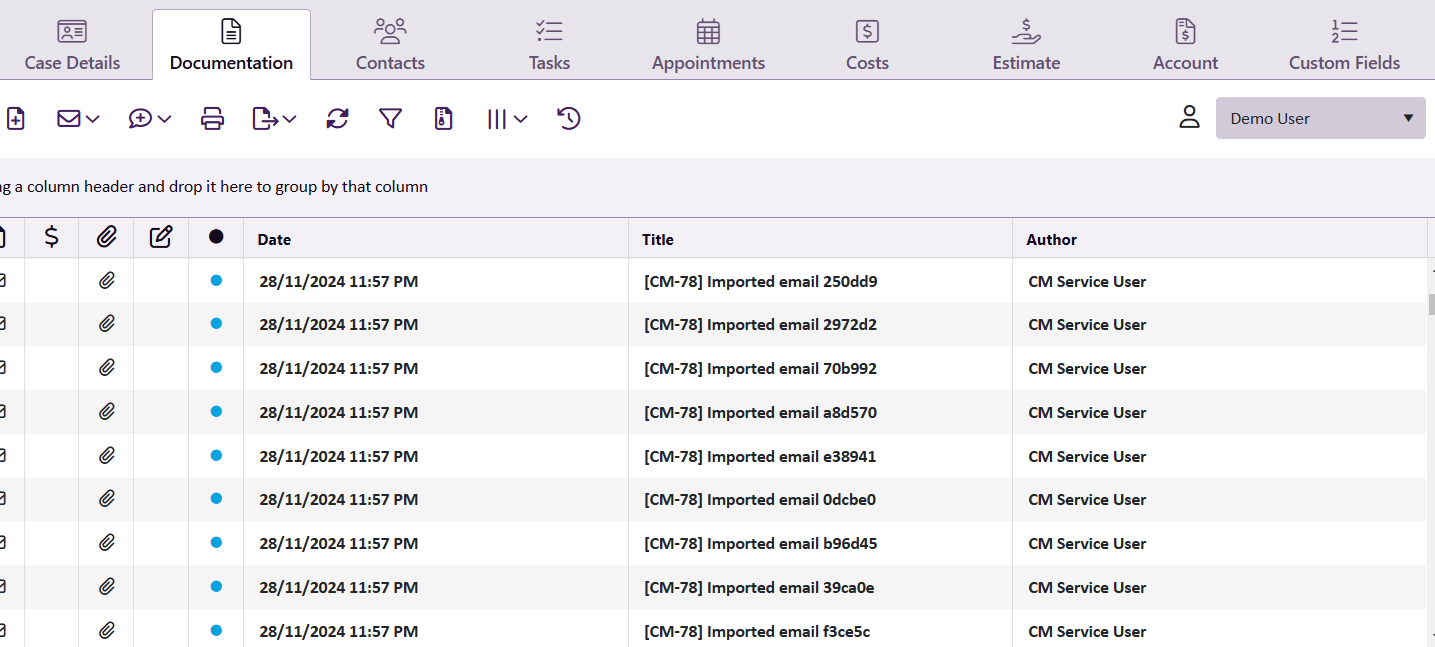Click the attachment clip on the b96d45 email row
This screenshot has height=647, width=1435.
pos(105,543)
